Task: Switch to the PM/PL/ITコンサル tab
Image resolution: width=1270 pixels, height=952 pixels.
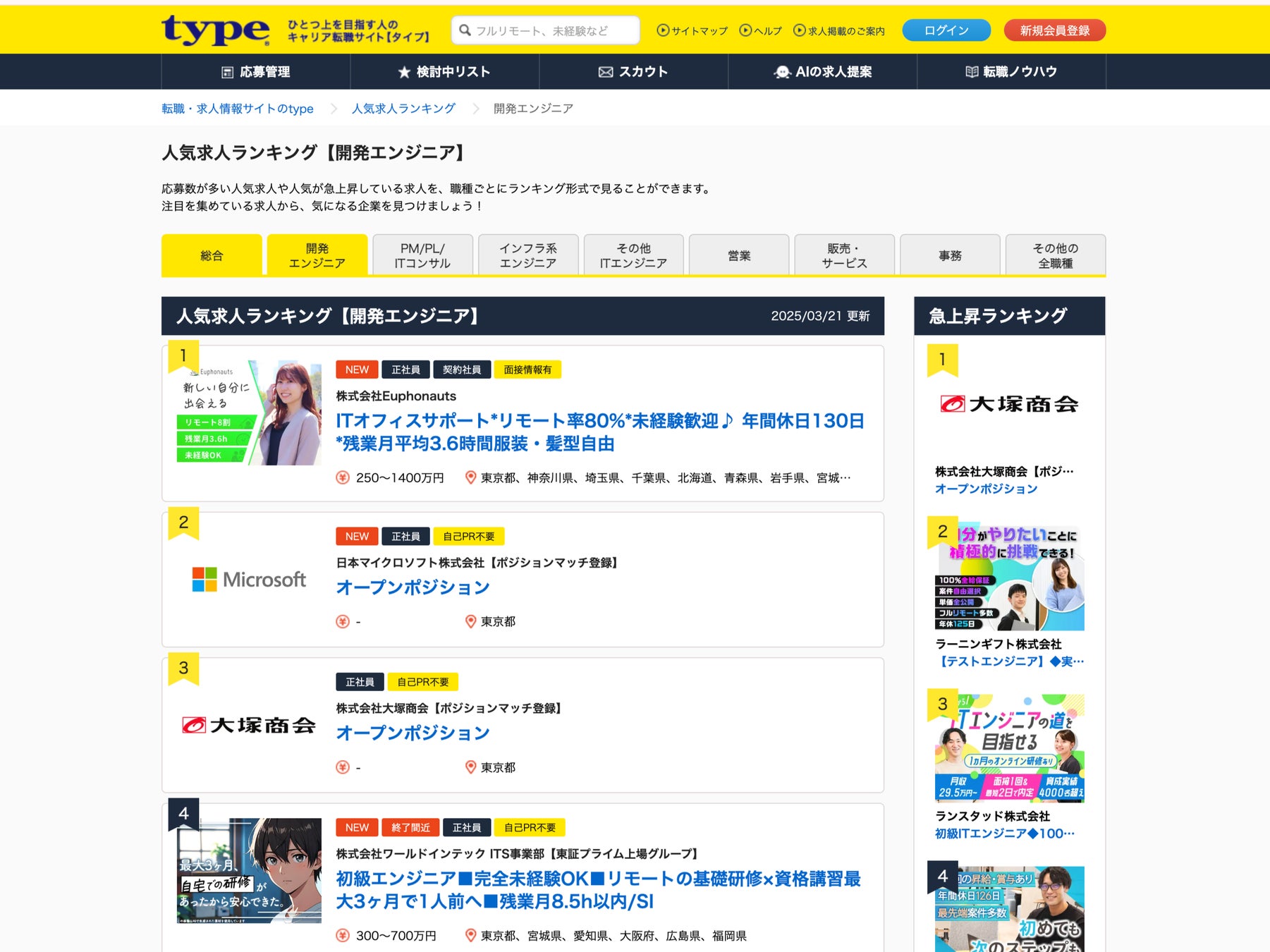Action: (422, 255)
